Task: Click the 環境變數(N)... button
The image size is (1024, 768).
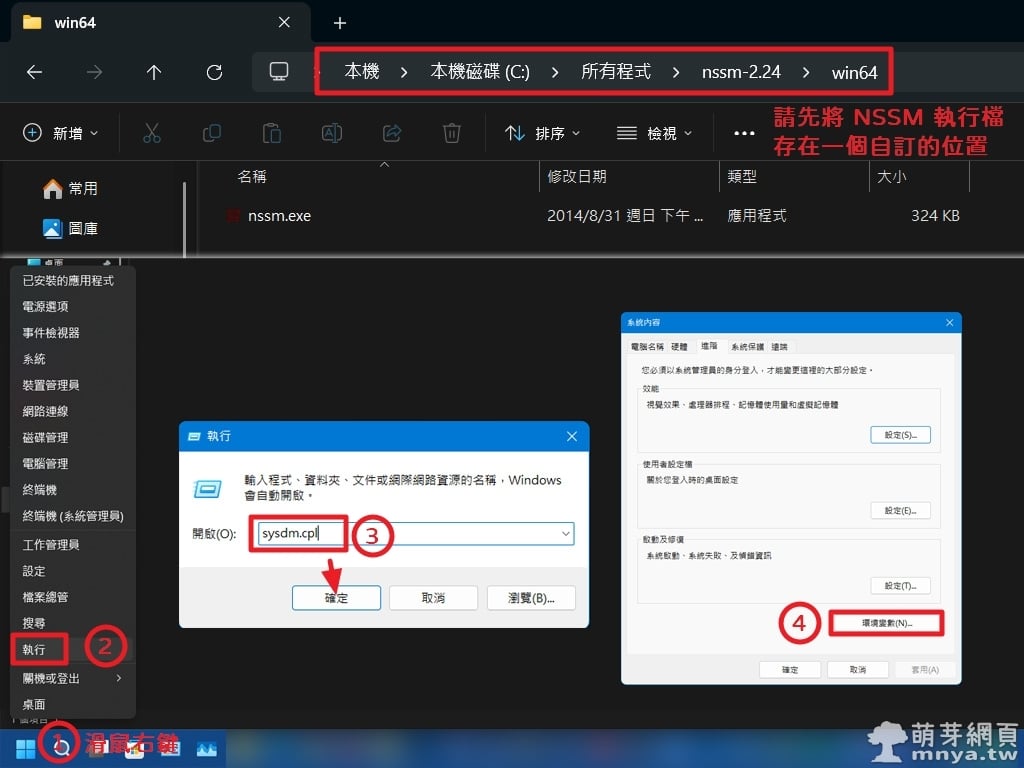Action: click(887, 623)
